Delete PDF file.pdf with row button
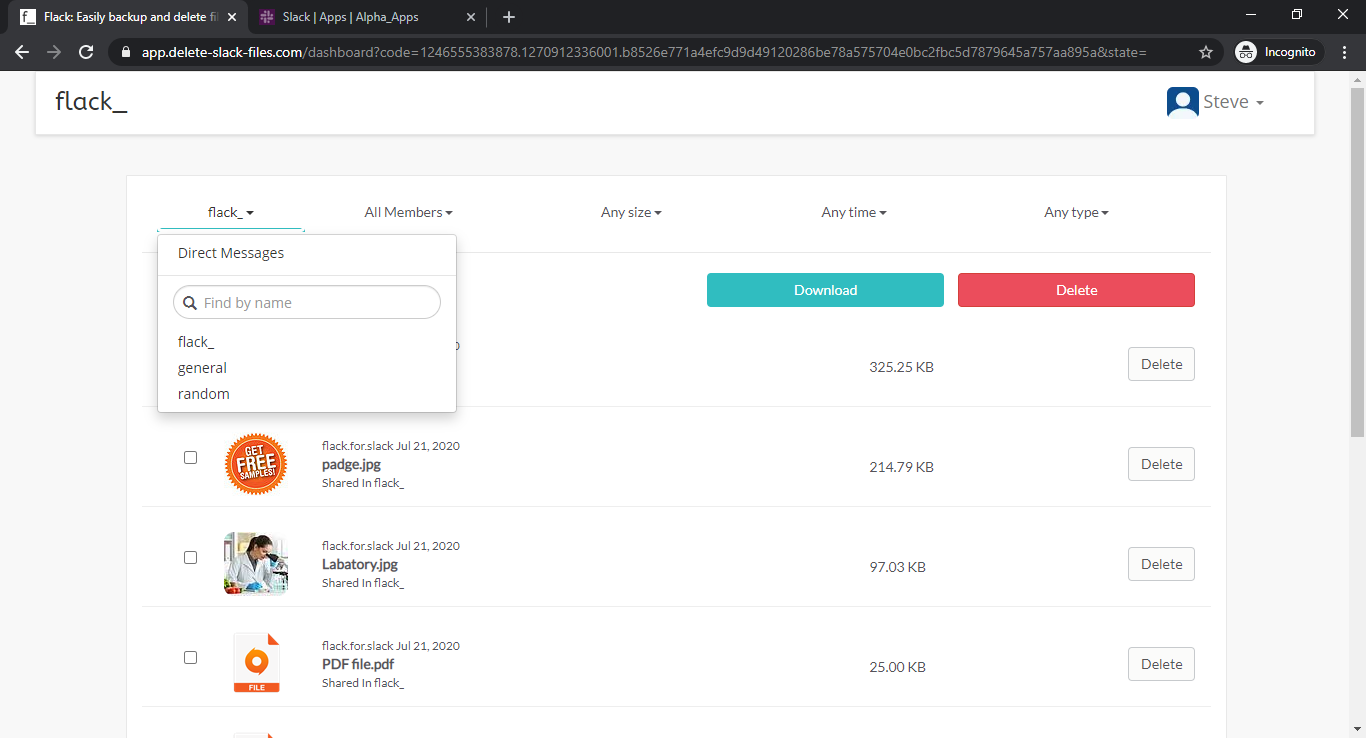The height and width of the screenshot is (738, 1366). (1161, 664)
